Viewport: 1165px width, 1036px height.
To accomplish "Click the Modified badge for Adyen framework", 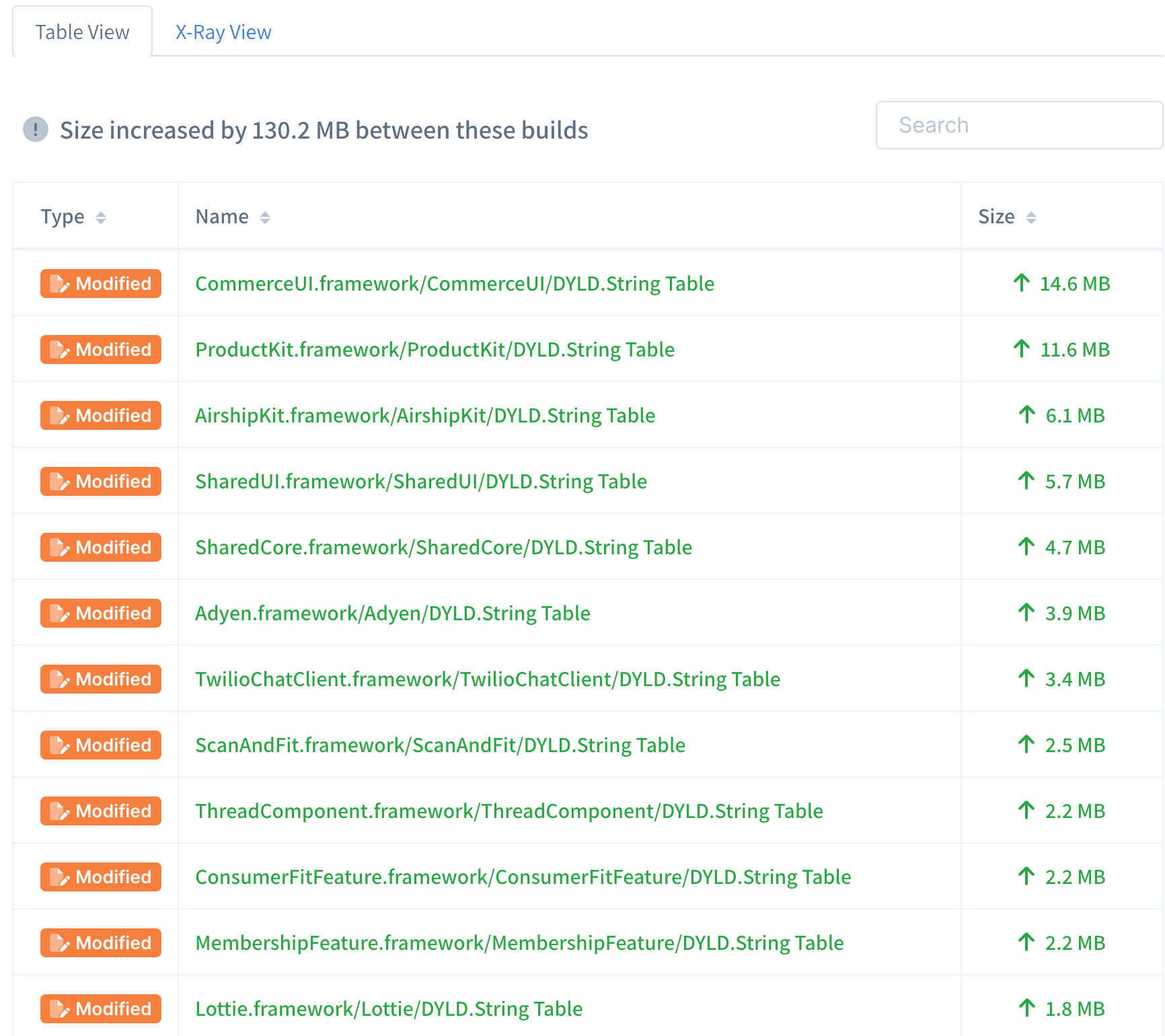I will tap(101, 613).
